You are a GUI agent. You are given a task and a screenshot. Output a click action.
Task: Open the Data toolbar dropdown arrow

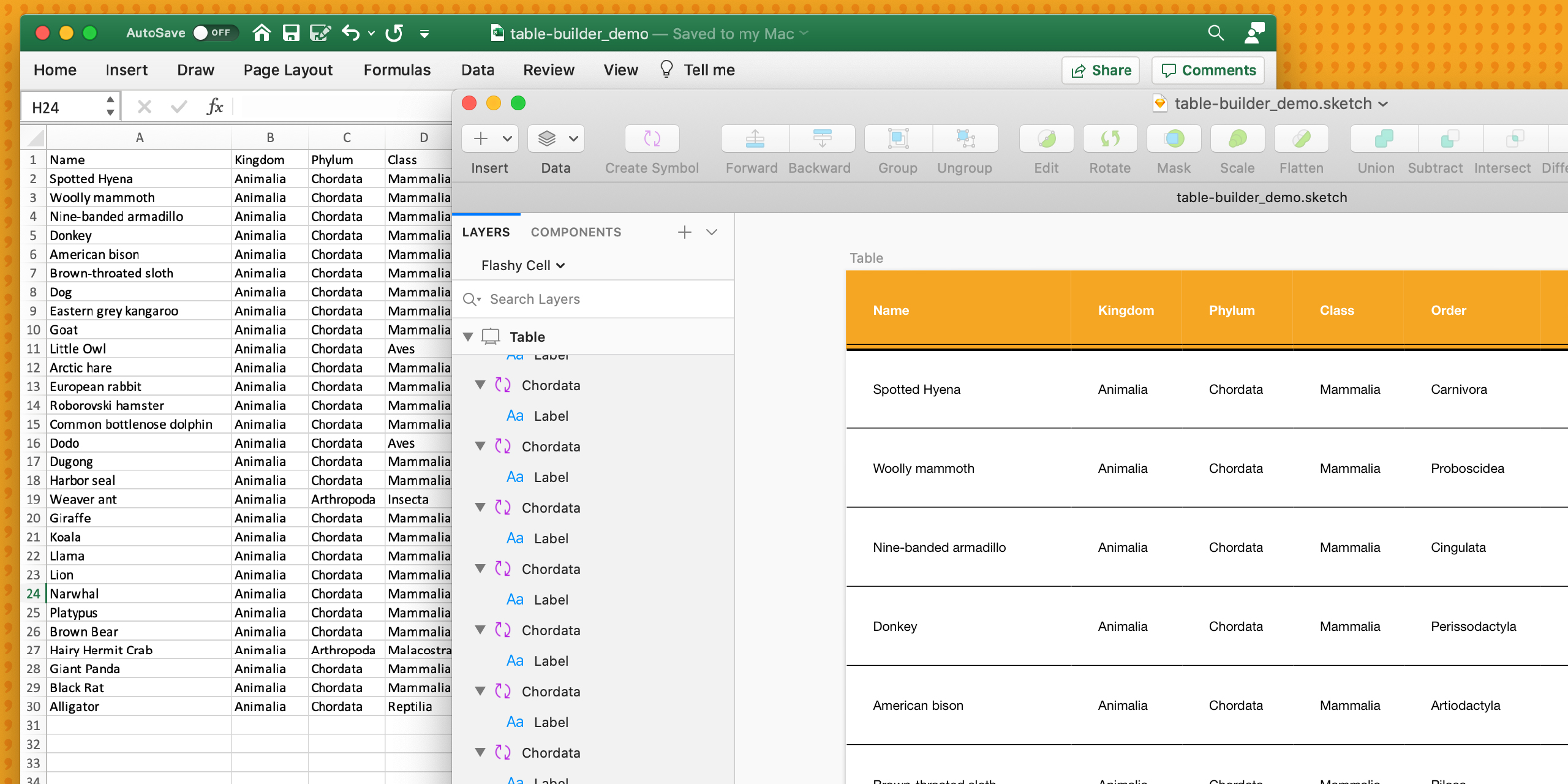click(573, 139)
